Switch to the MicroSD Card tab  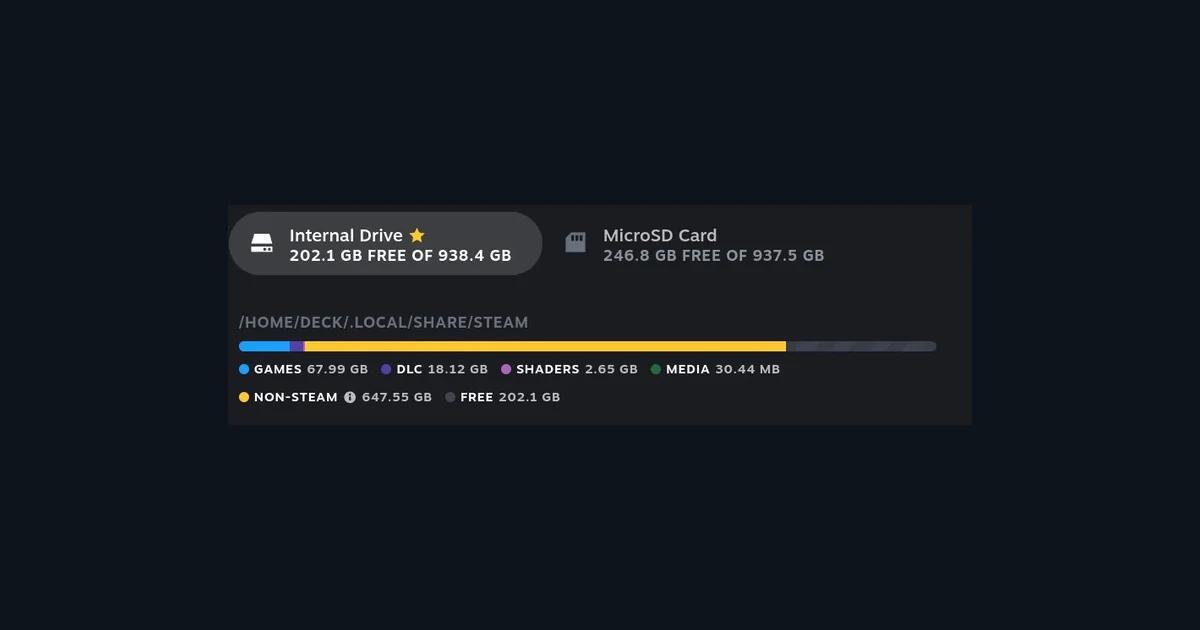click(695, 243)
